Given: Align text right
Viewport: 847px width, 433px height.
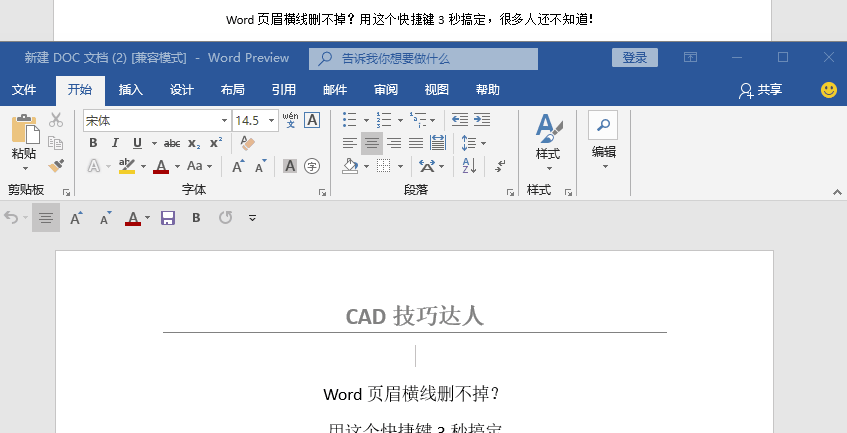Looking at the screenshot, I should 394,143.
